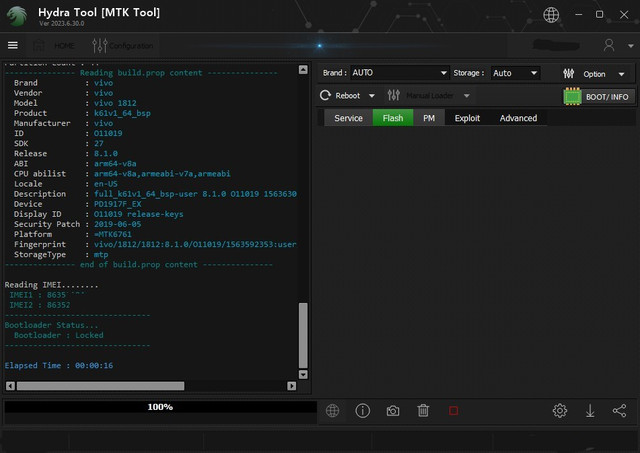Maximize the Hydra Tool window
This screenshot has width=640, height=453.
(x=599, y=14)
